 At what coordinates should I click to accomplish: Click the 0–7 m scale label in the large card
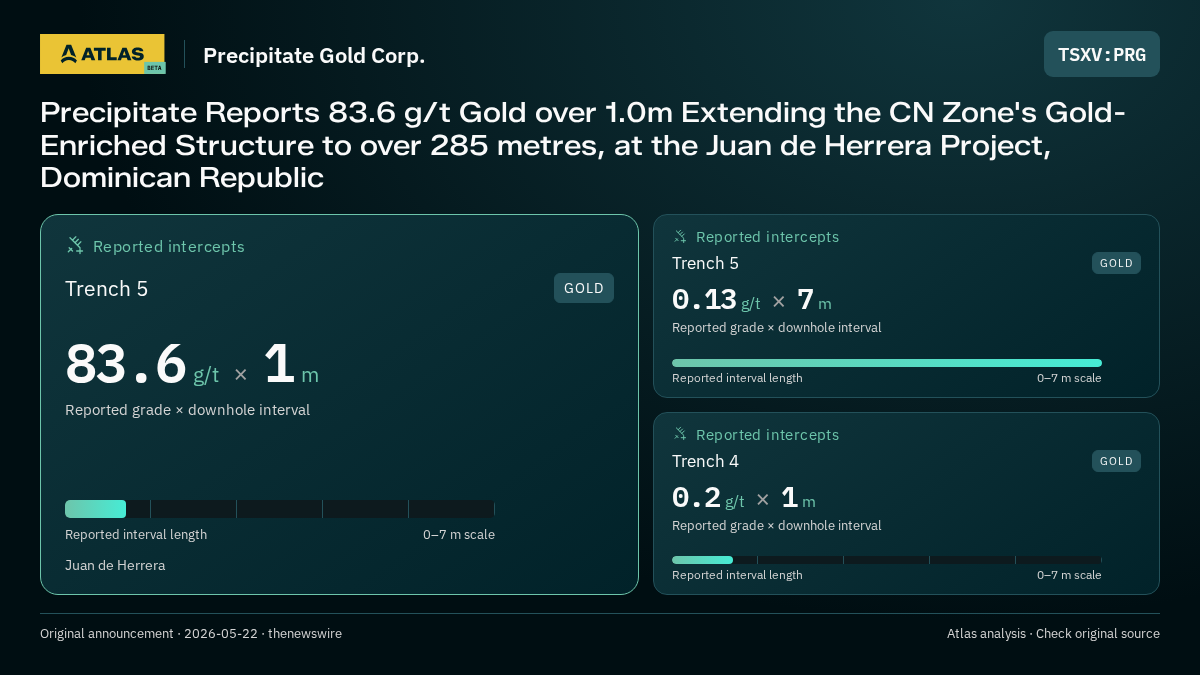(x=459, y=535)
